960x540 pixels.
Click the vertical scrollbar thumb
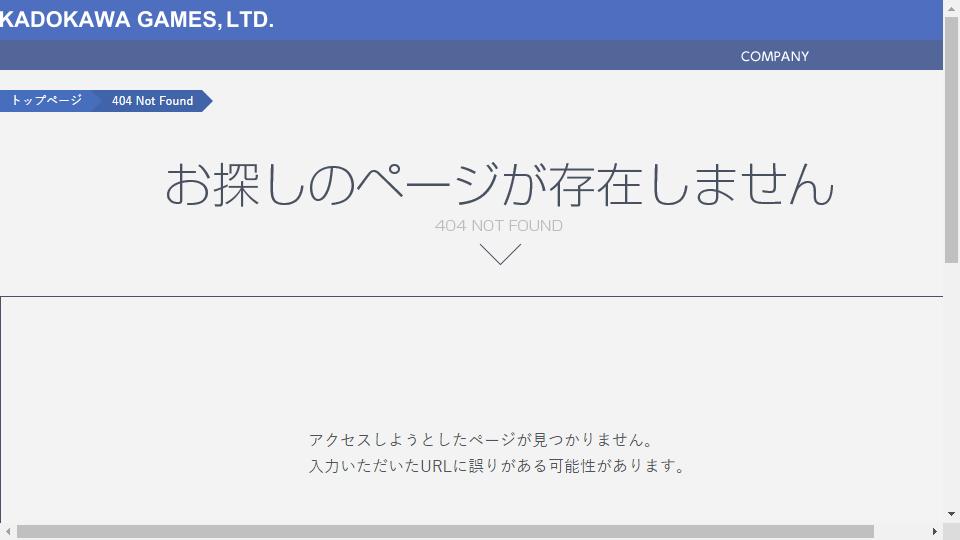point(951,140)
